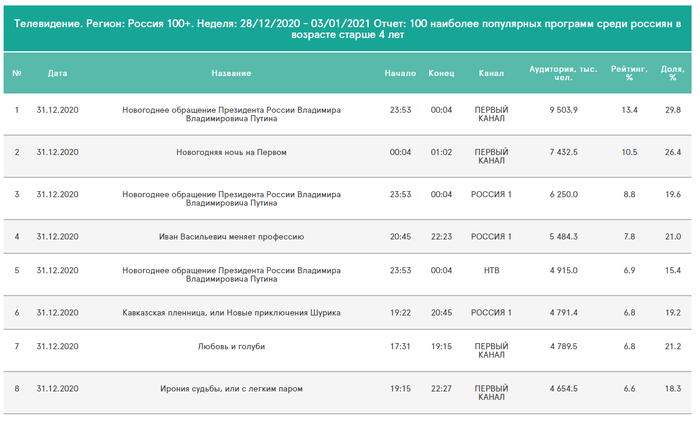Image resolution: width=700 pixels, height=421 pixels.
Task: Sort by the Рейтинг % column header
Action: [x=630, y=73]
